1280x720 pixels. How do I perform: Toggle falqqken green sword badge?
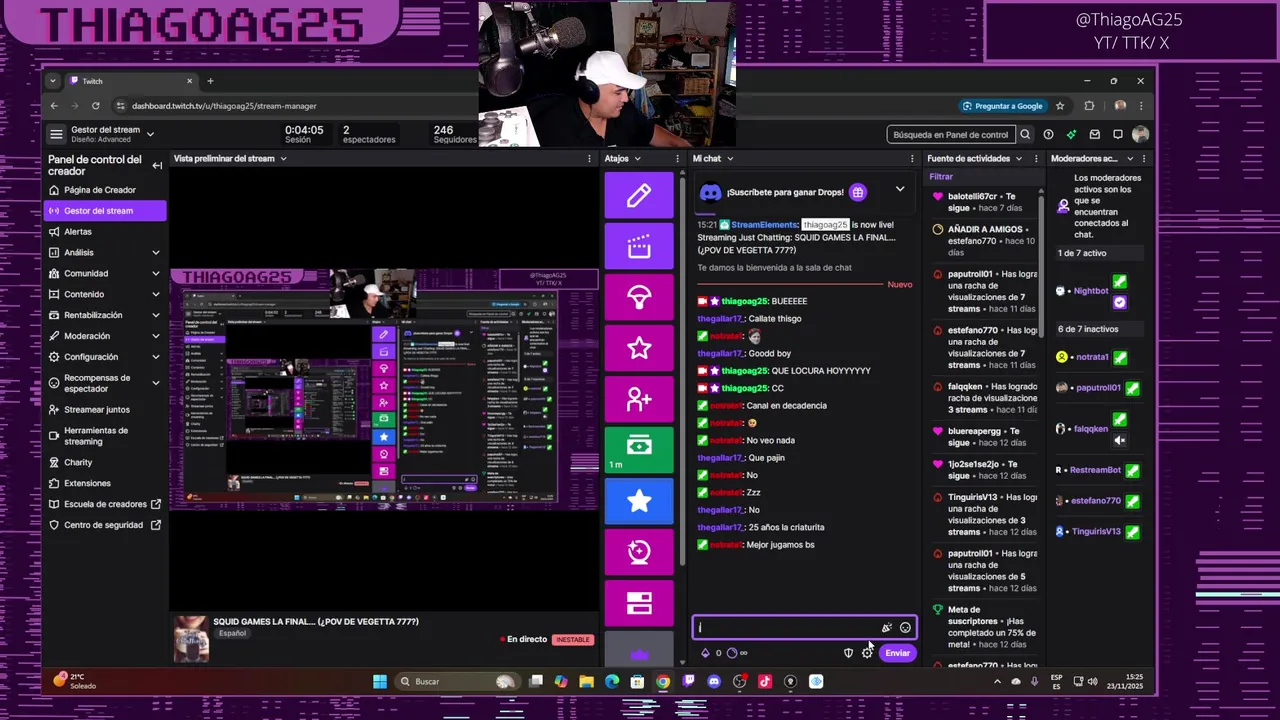1120,420
